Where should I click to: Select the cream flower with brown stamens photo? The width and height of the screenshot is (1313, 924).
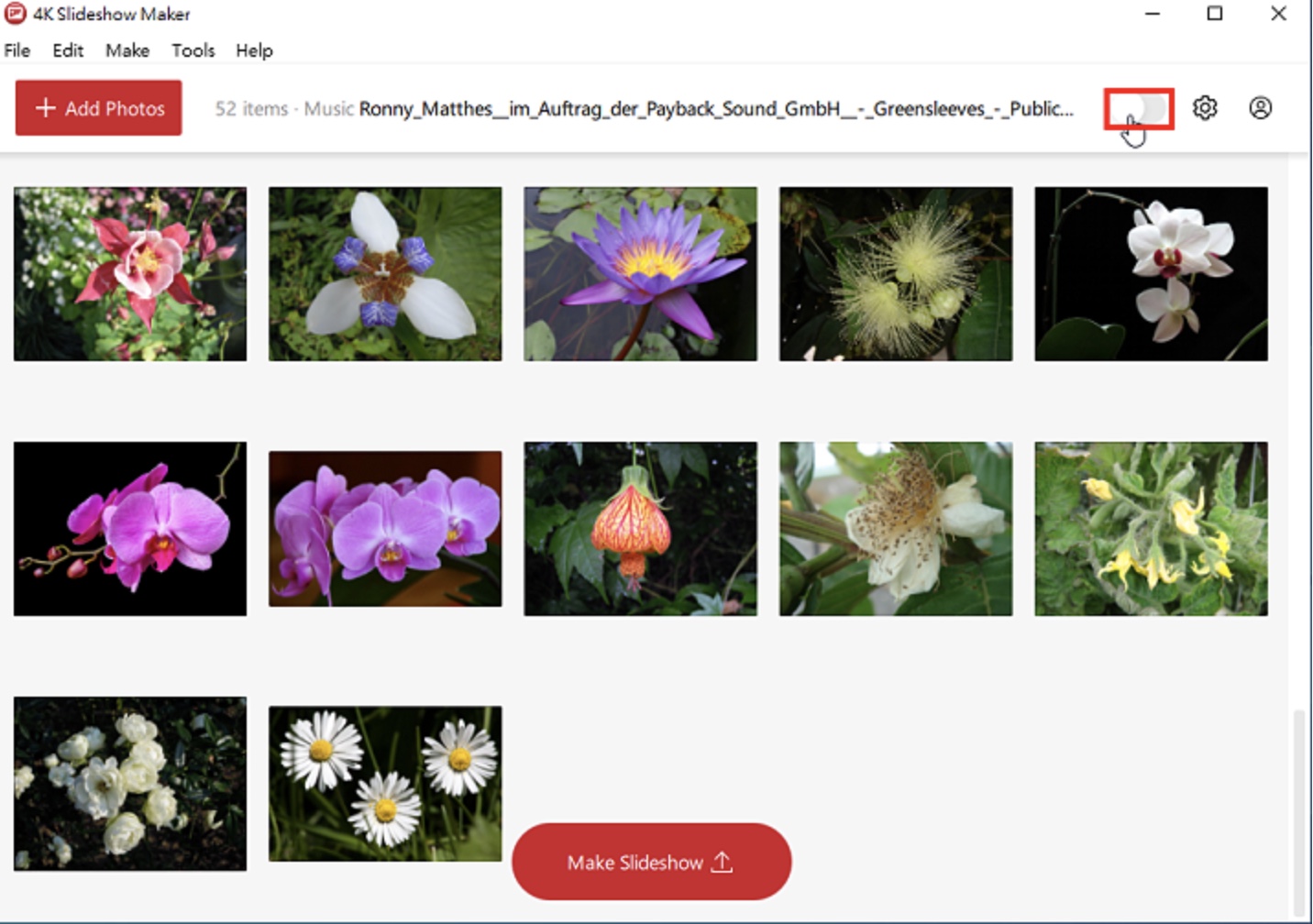[896, 529]
